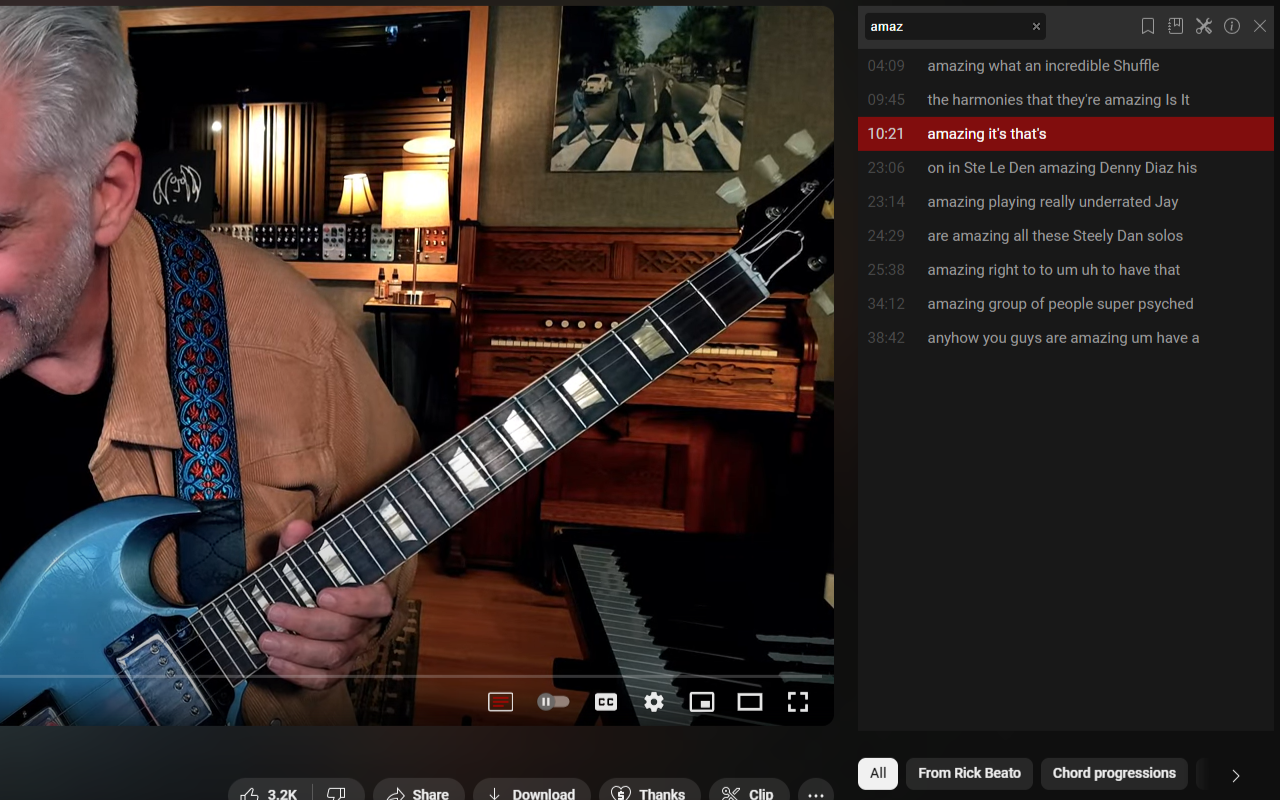Viewport: 1280px width, 800px height.
Task: Open the info icon in the transcript panel
Action: point(1231,26)
